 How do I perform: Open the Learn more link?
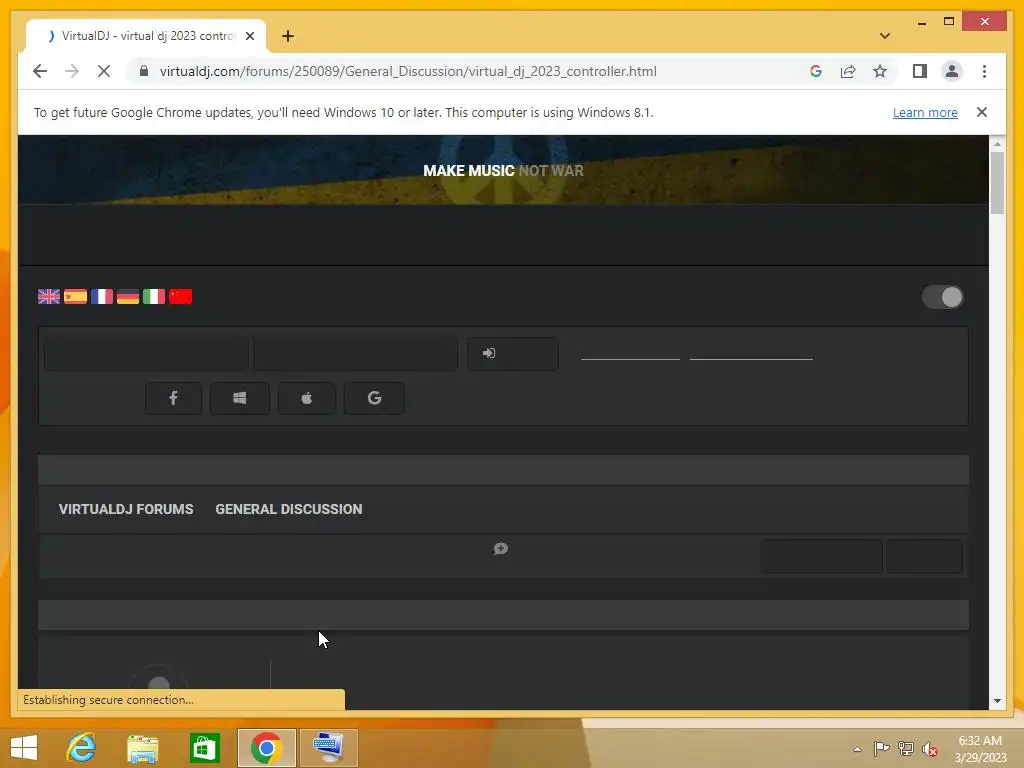[x=925, y=112]
